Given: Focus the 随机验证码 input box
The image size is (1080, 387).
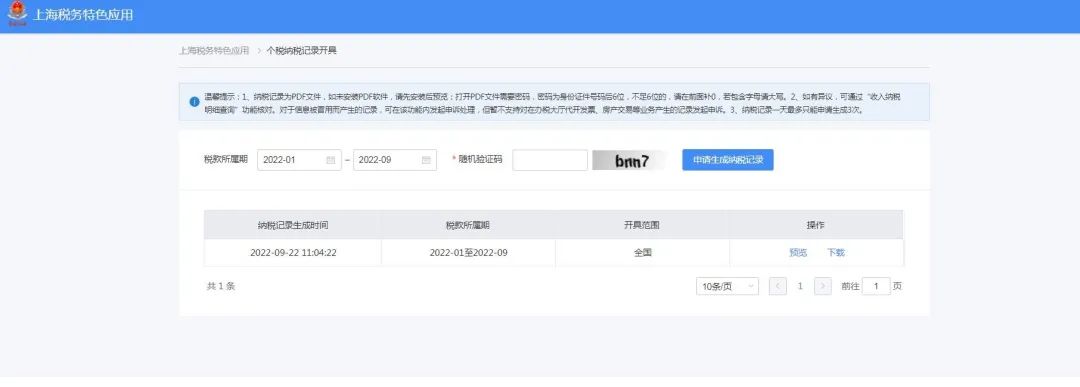Looking at the screenshot, I should click(550, 160).
